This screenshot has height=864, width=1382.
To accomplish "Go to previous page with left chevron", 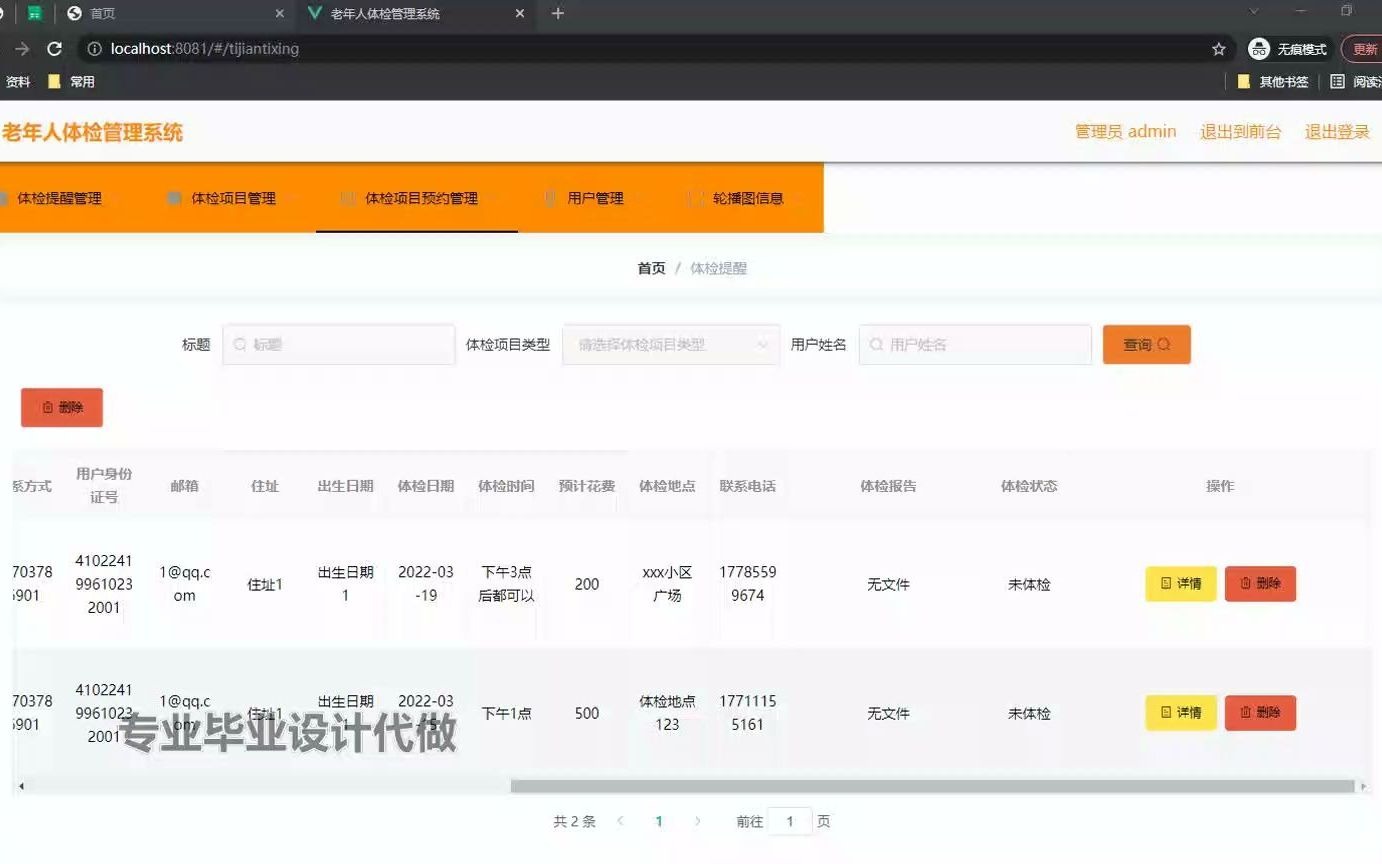I will pos(620,821).
